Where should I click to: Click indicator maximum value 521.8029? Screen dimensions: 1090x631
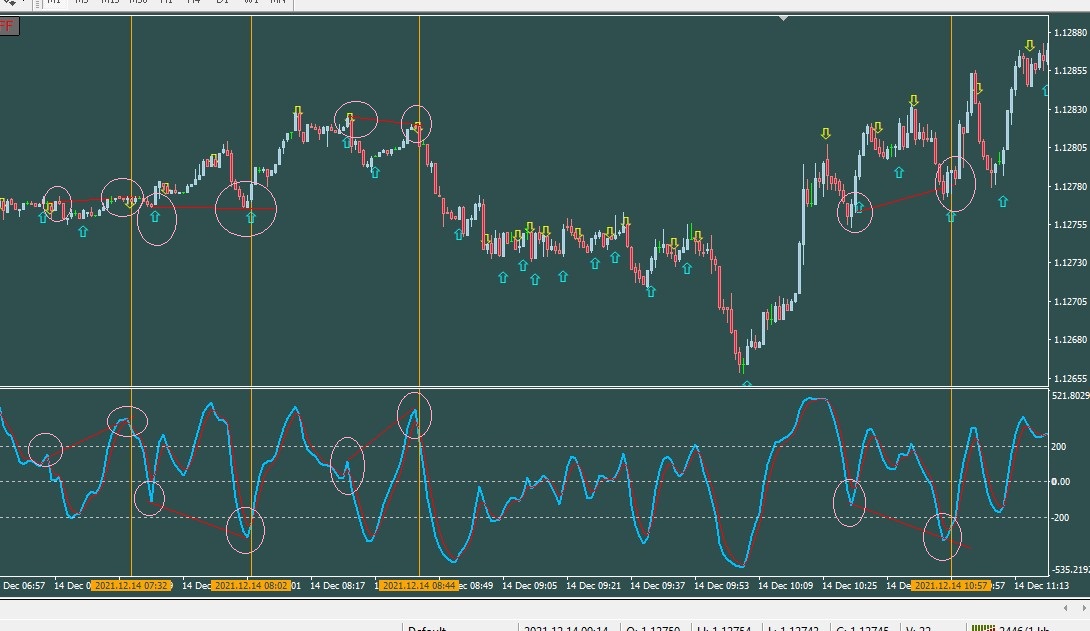[x=1071, y=395]
